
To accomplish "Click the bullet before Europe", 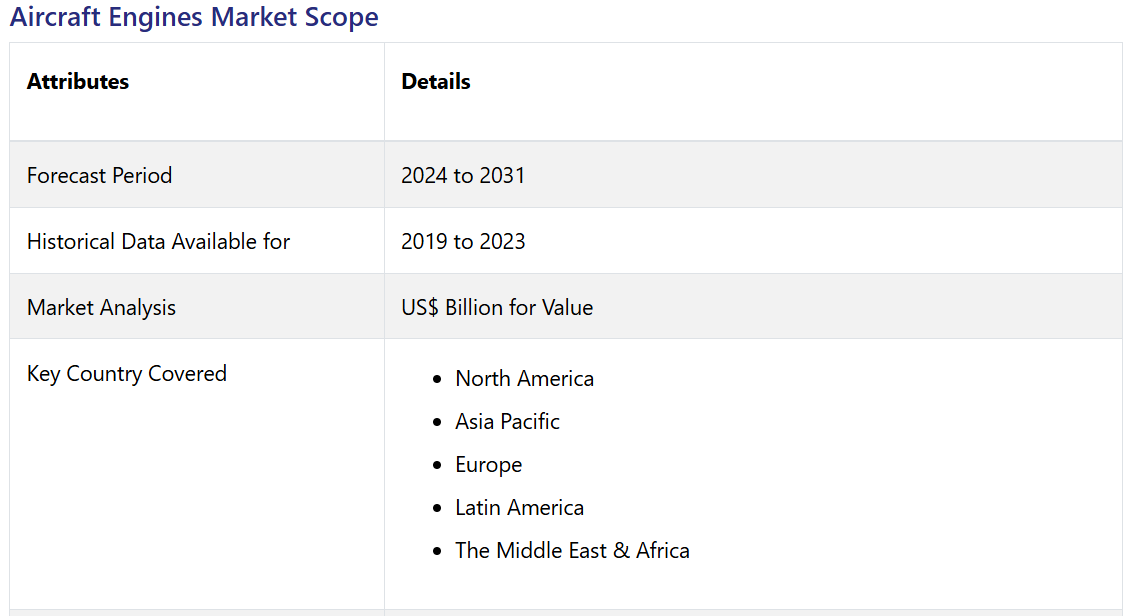I will [x=437, y=465].
